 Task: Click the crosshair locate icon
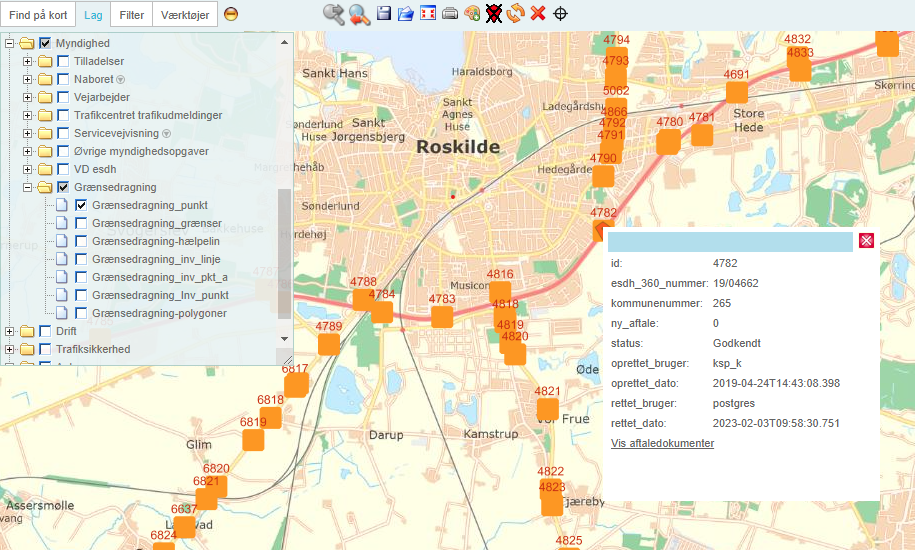click(561, 14)
